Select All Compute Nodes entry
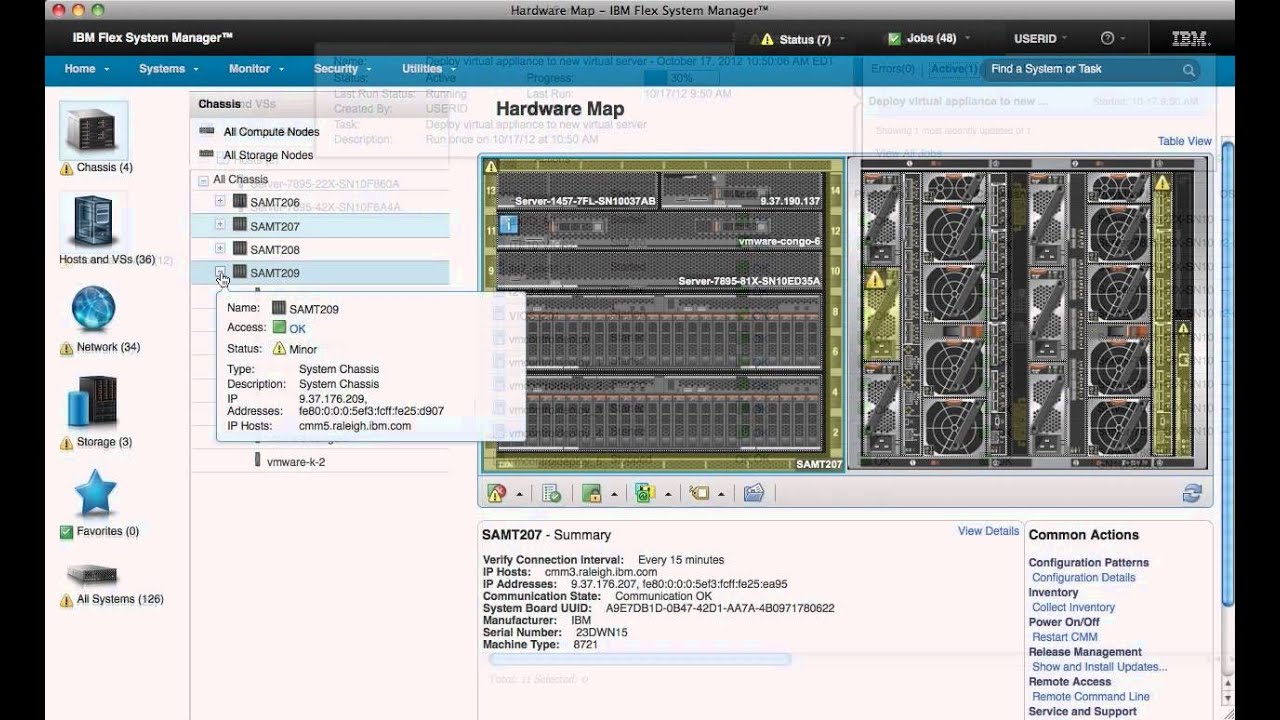The image size is (1280, 720). [271, 132]
